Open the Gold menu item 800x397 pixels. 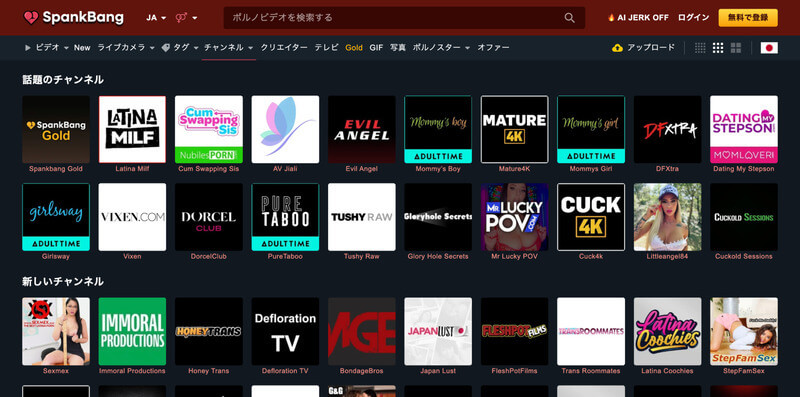pos(354,48)
